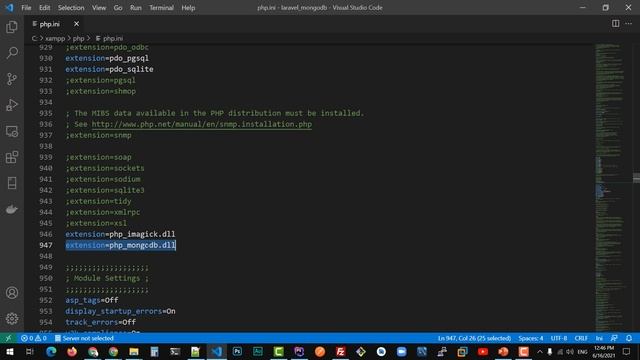The image size is (640, 360).
Task: Open the File menu
Action: pyautogui.click(x=26, y=8)
